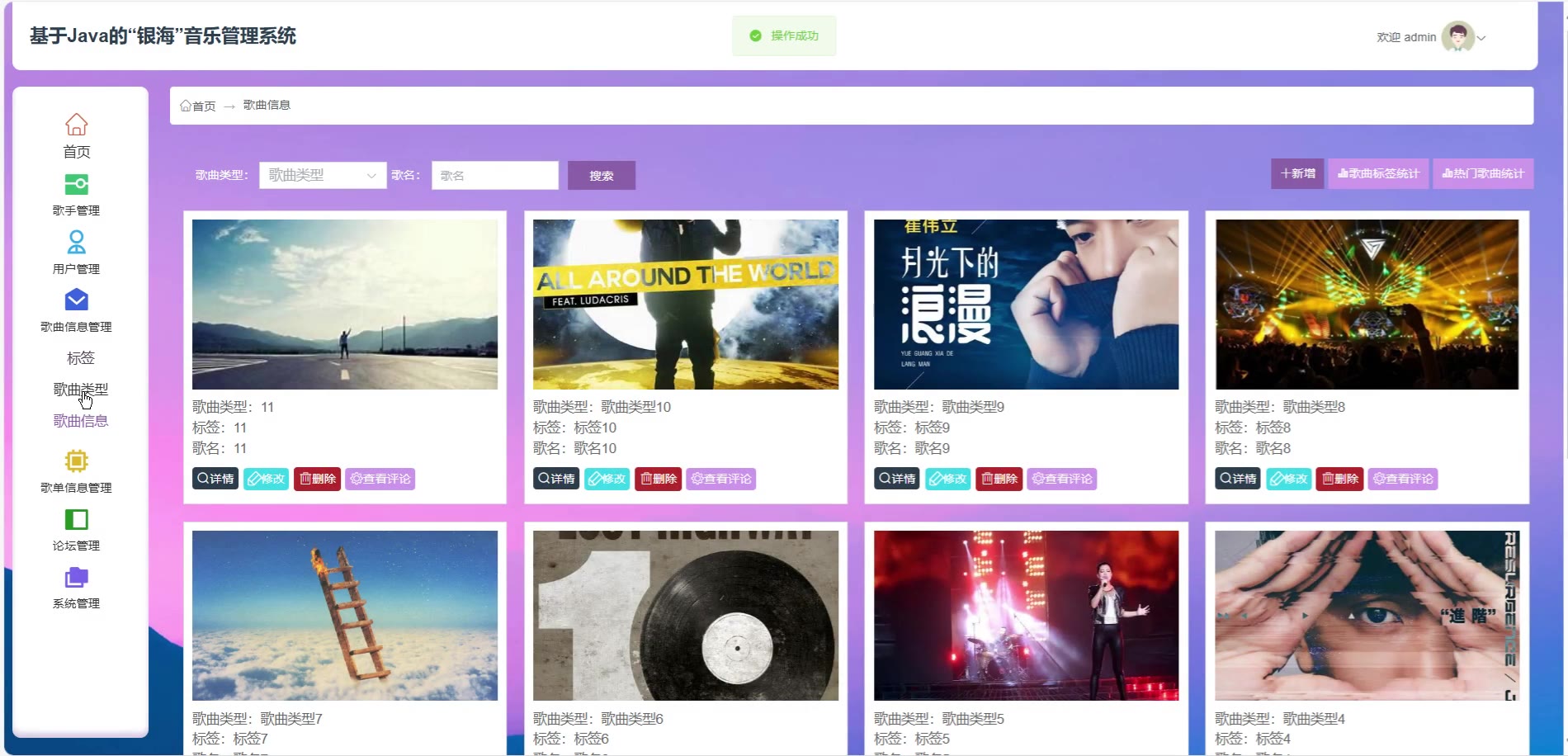Image resolution: width=1568 pixels, height=756 pixels.
Task: Open the stage singer cover of 歌曲类型5
Action: pos(1027,616)
